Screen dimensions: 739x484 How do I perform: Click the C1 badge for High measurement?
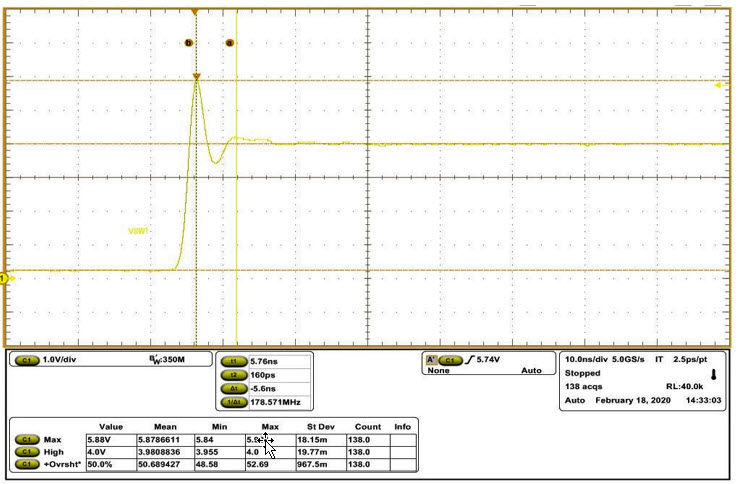(x=26, y=452)
